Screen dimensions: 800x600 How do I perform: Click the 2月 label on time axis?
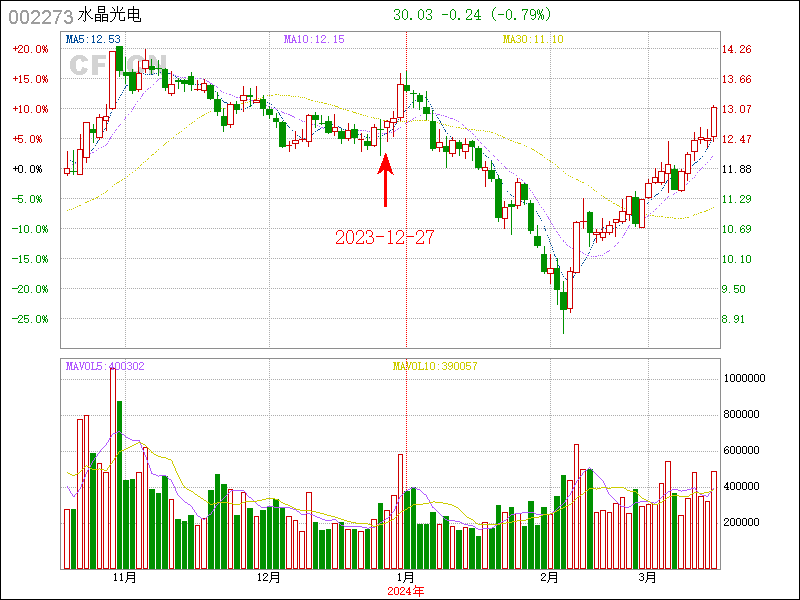coord(549,578)
